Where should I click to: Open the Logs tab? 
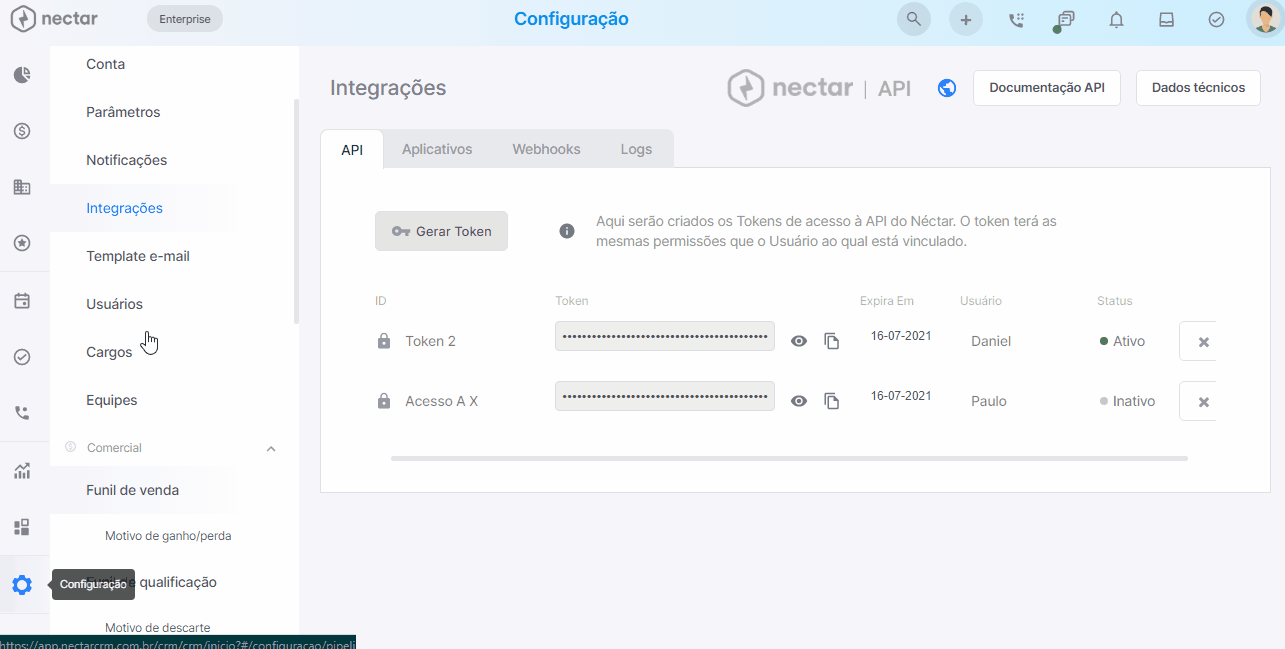pos(636,148)
